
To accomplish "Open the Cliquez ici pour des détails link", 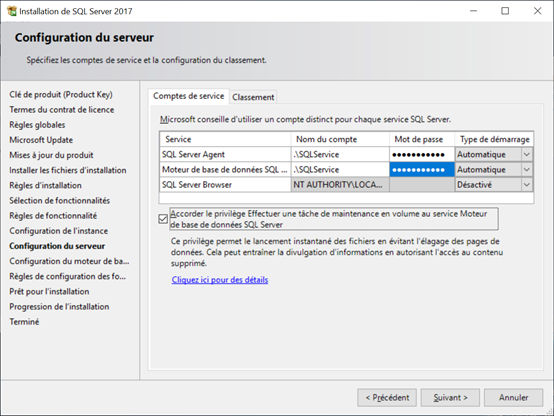I will [x=220, y=280].
